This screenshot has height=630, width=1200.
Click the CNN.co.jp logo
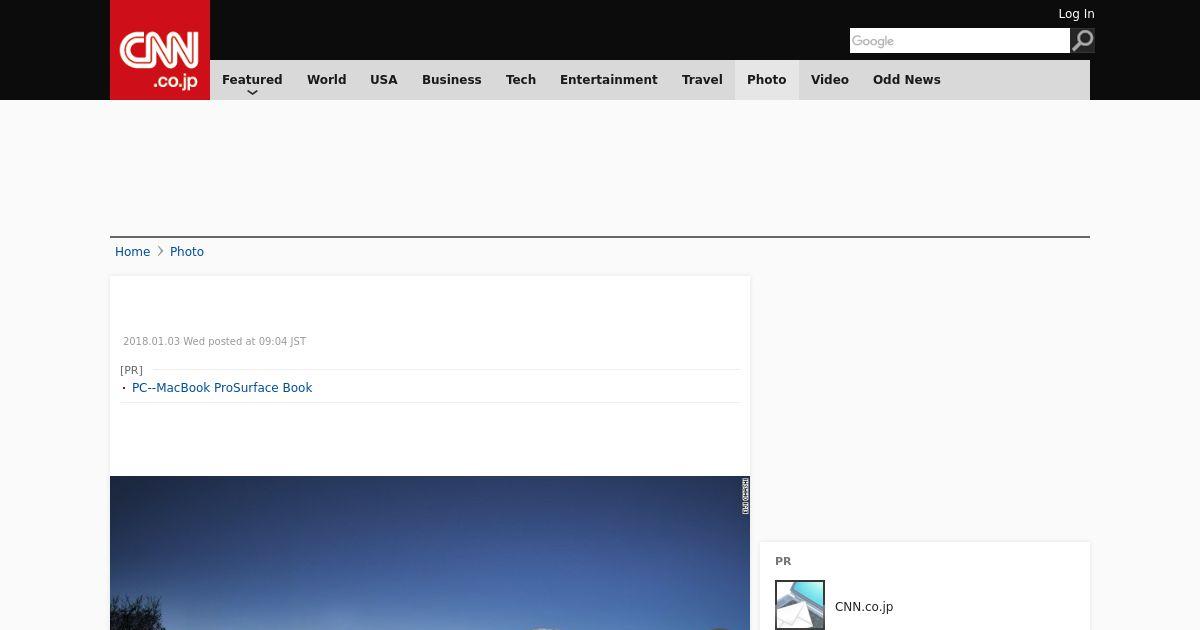pyautogui.click(x=160, y=50)
